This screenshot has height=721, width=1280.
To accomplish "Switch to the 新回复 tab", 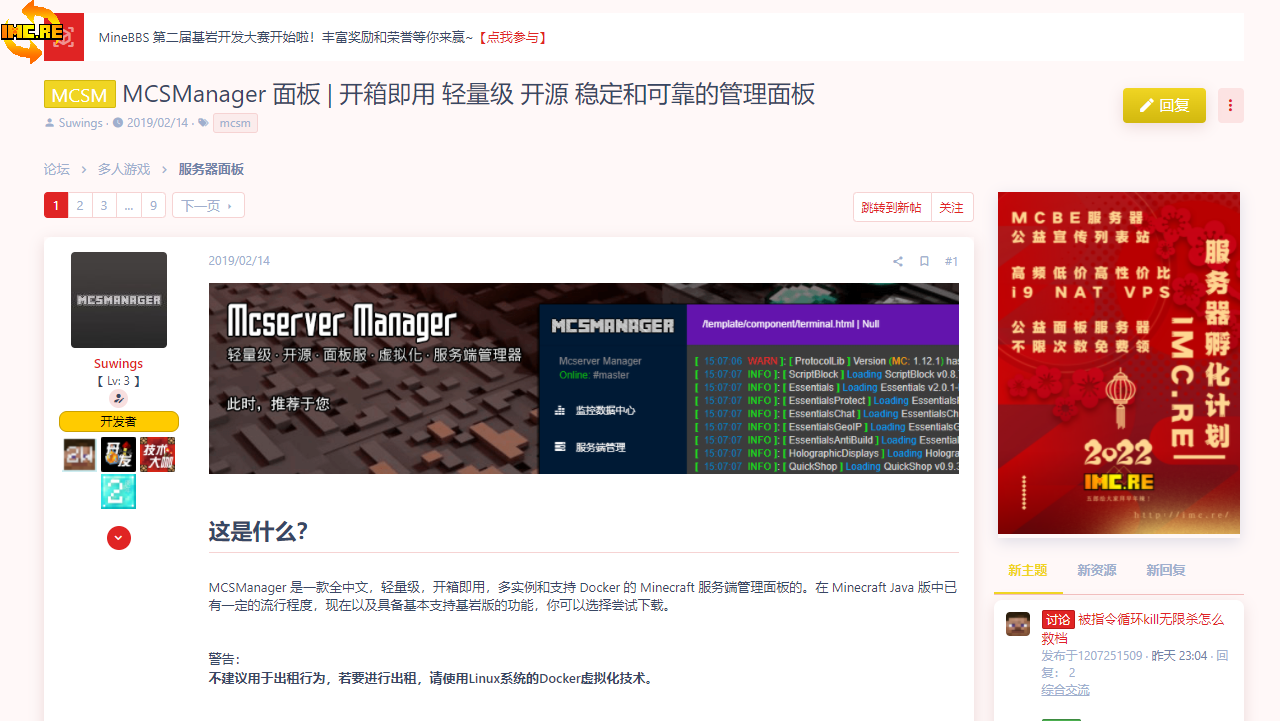I will pos(1165,570).
